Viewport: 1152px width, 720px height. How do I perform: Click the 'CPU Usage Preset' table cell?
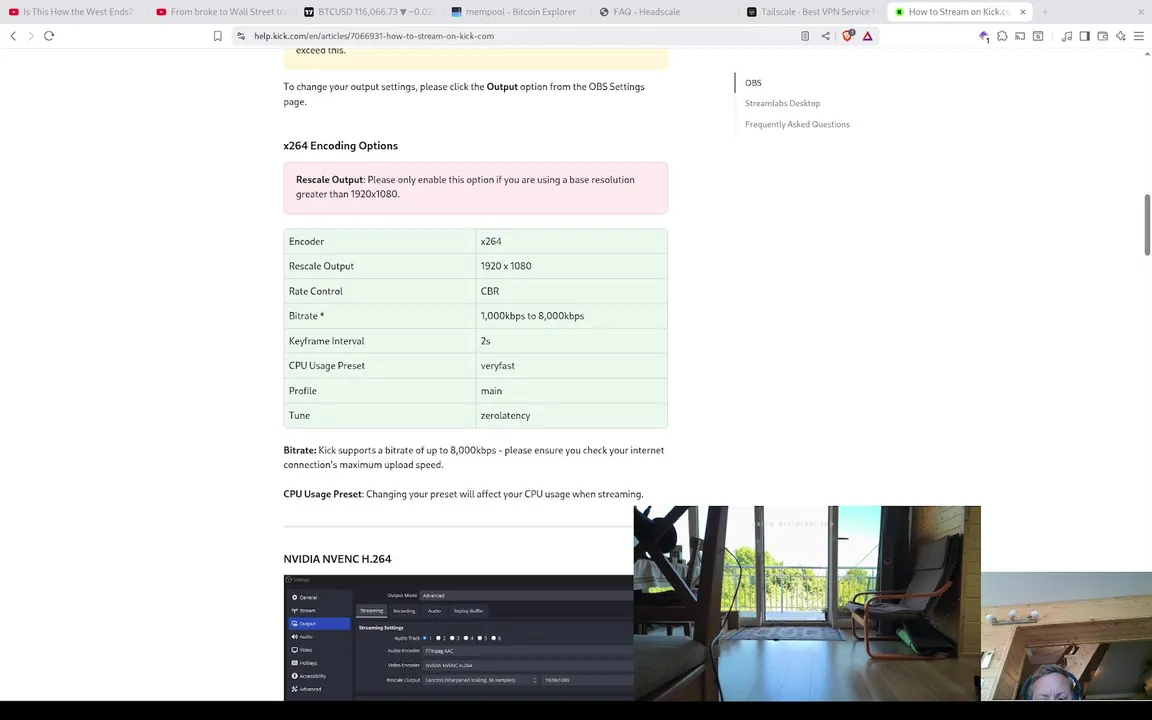click(x=379, y=366)
